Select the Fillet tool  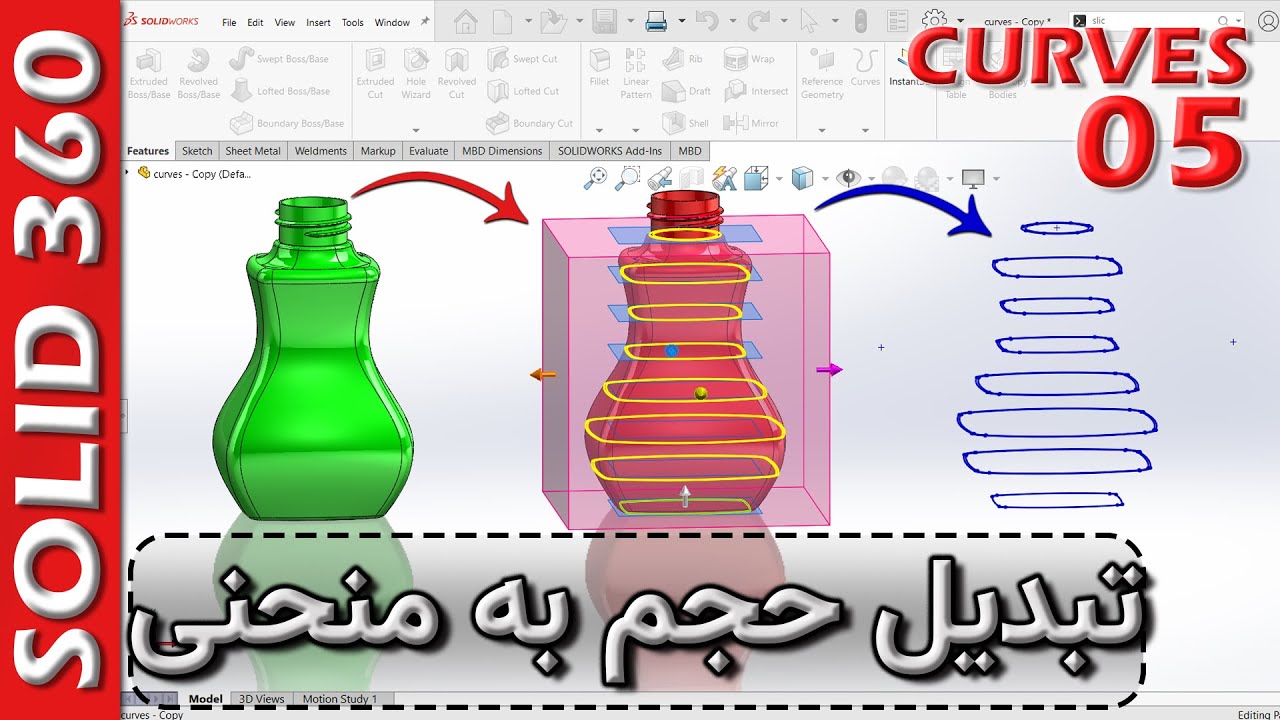tap(599, 67)
